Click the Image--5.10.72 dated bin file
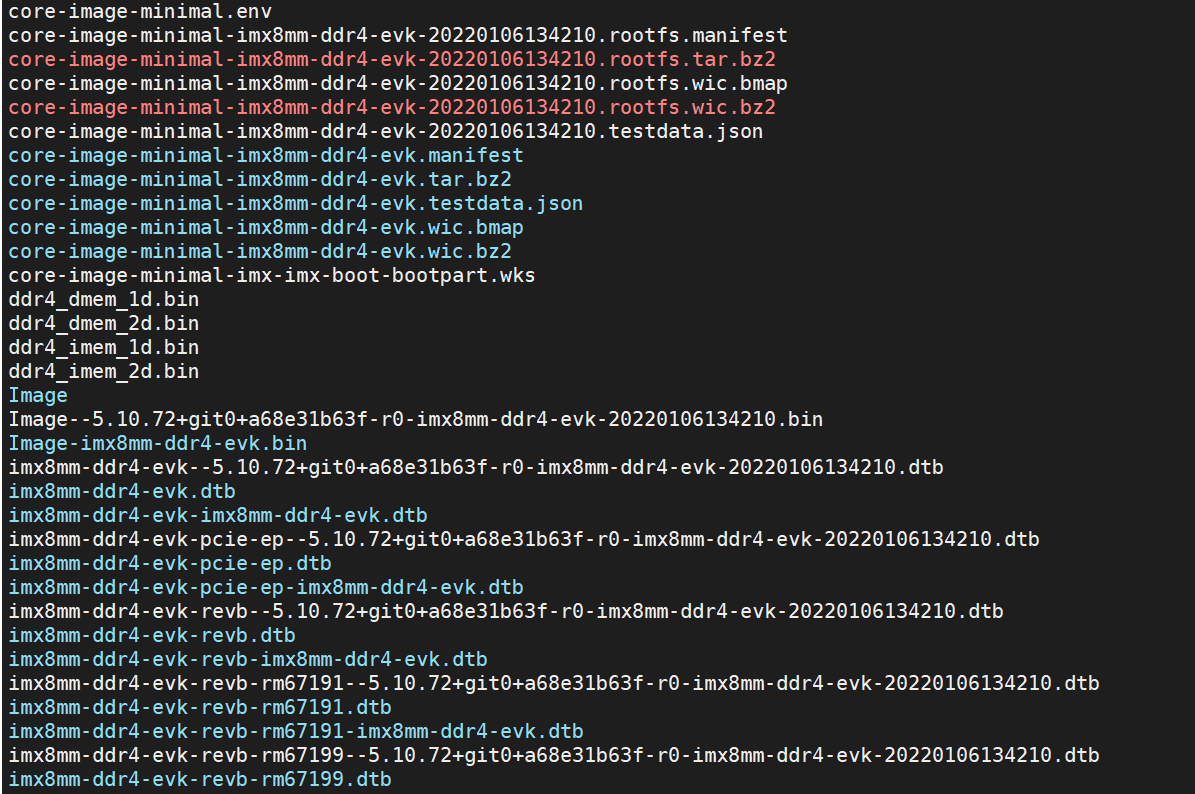 pyautogui.click(x=416, y=419)
